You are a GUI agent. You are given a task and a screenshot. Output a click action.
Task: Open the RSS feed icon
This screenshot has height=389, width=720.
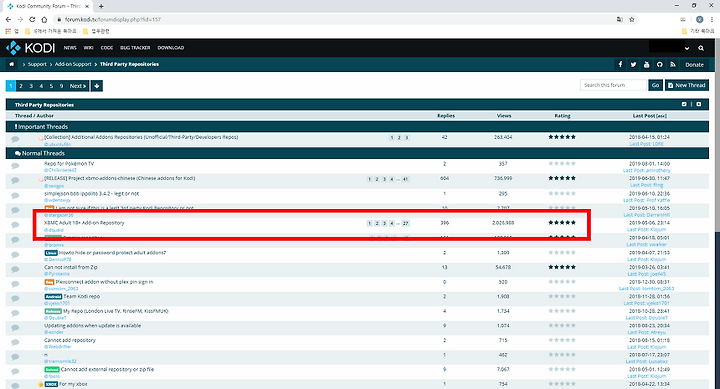point(673,65)
